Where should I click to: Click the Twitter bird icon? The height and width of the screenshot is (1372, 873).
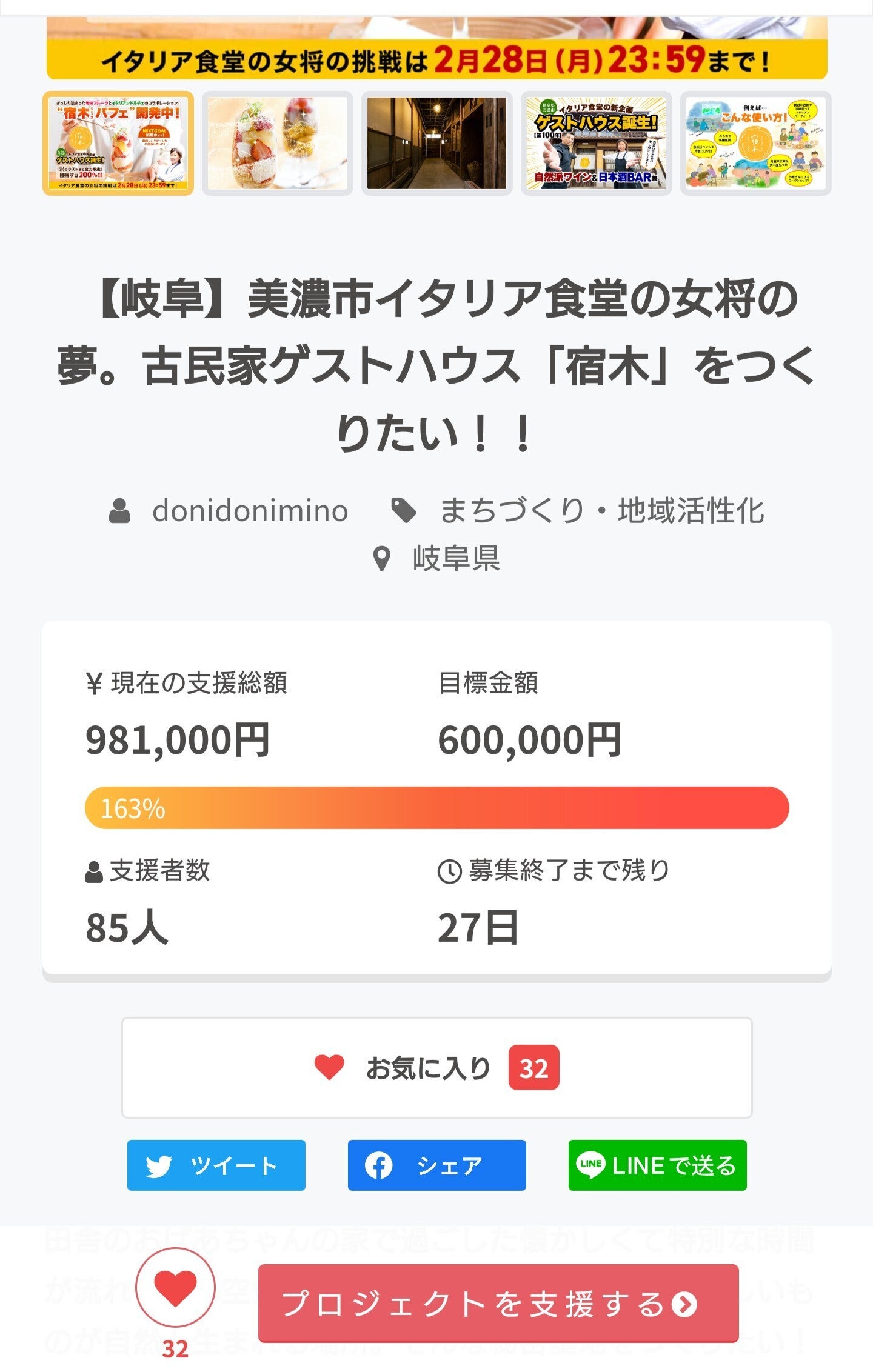pos(159,1166)
